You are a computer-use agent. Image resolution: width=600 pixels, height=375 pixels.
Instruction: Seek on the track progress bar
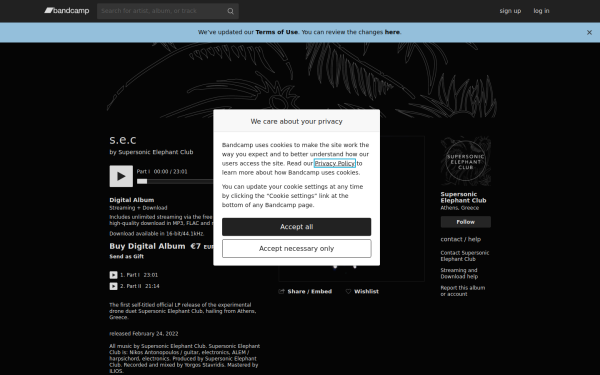tap(175, 181)
